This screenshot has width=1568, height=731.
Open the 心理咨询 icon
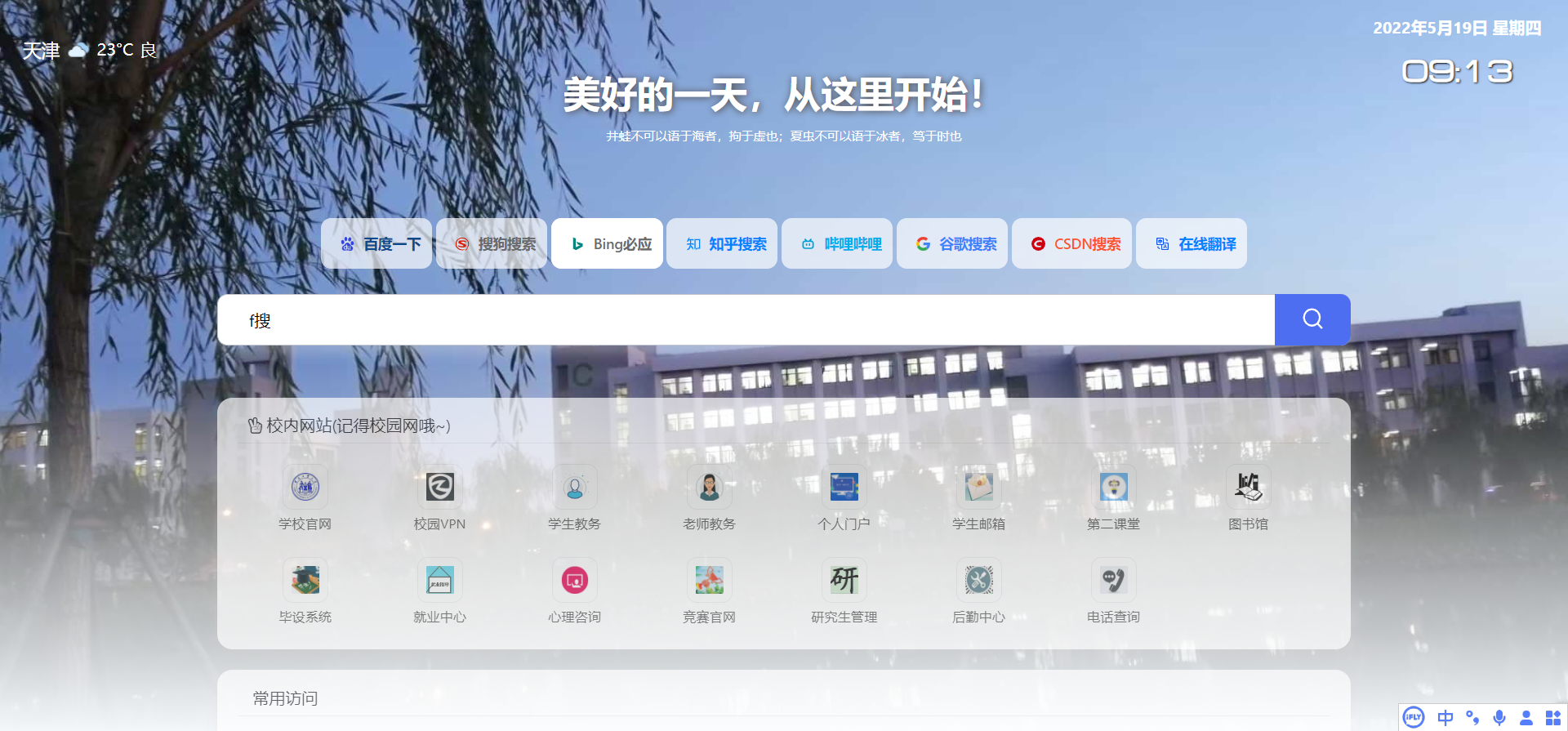(x=575, y=580)
